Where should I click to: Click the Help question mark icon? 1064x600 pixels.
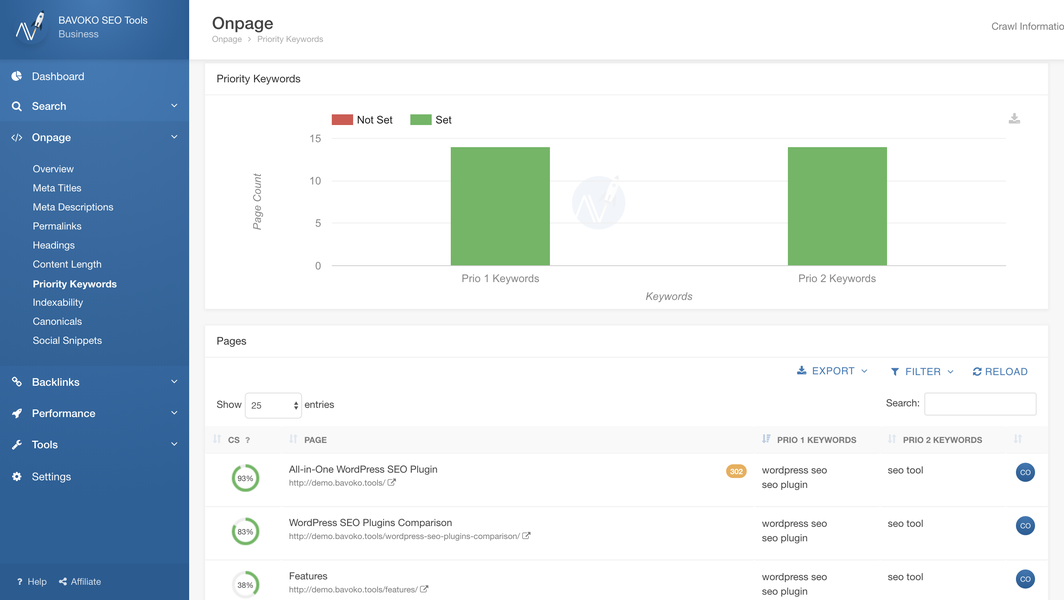coord(20,582)
